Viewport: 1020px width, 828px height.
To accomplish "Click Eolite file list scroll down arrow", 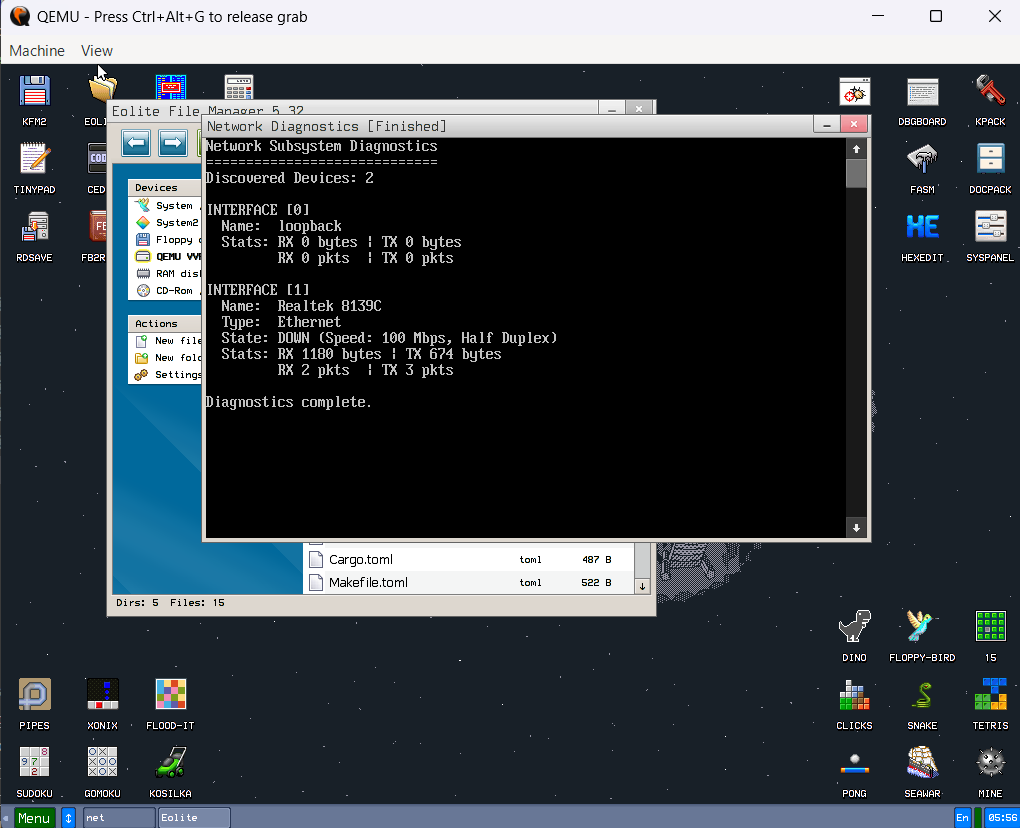I will 642,586.
